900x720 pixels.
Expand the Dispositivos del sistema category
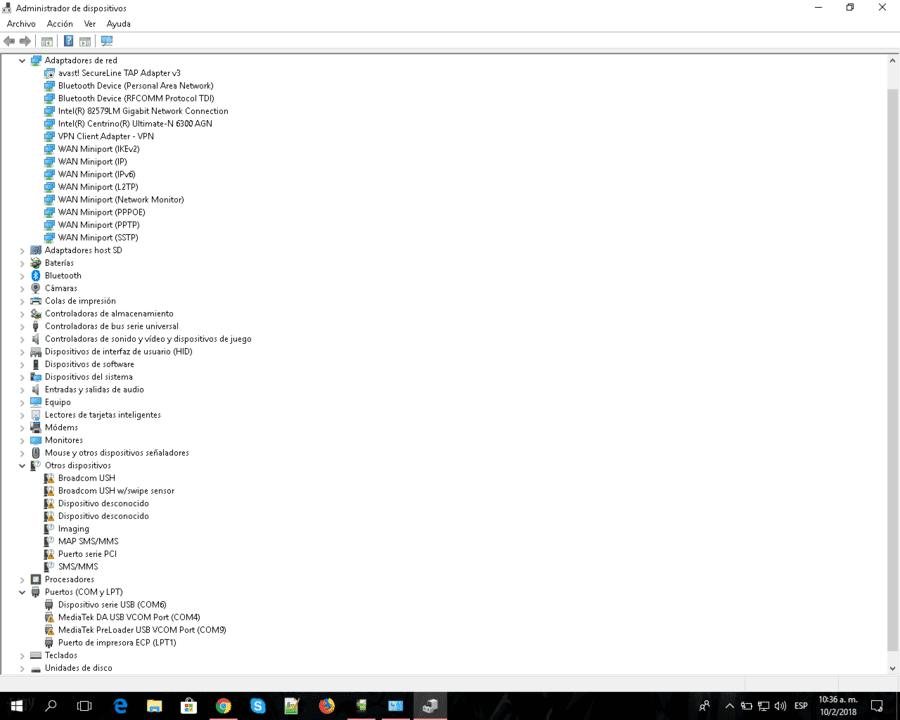coord(22,377)
